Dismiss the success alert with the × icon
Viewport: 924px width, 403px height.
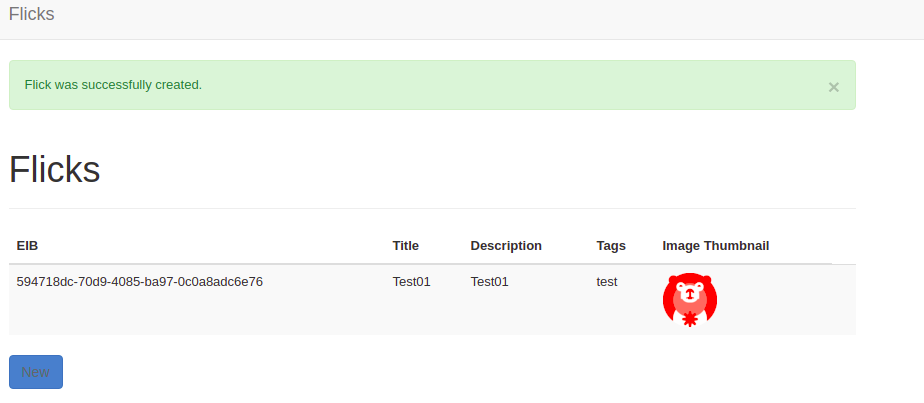pyautogui.click(x=833, y=87)
